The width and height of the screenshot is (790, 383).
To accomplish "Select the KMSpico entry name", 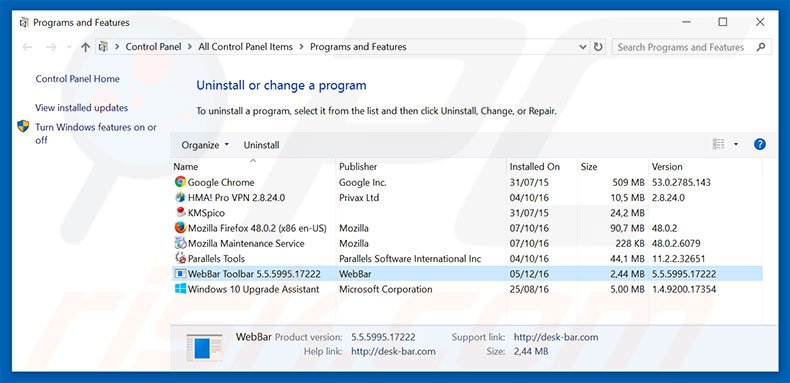I will tap(206, 213).
